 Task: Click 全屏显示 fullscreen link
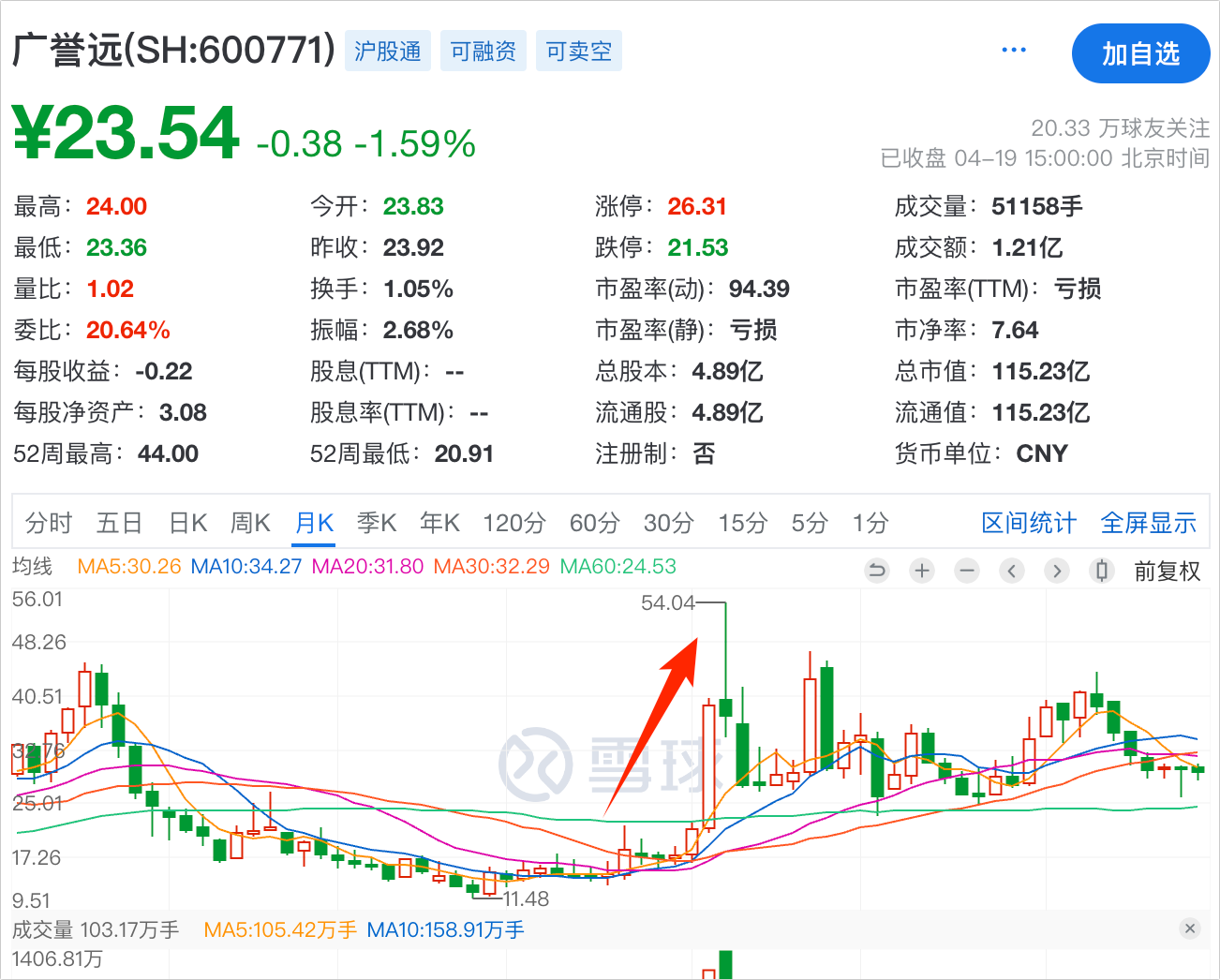click(1148, 523)
